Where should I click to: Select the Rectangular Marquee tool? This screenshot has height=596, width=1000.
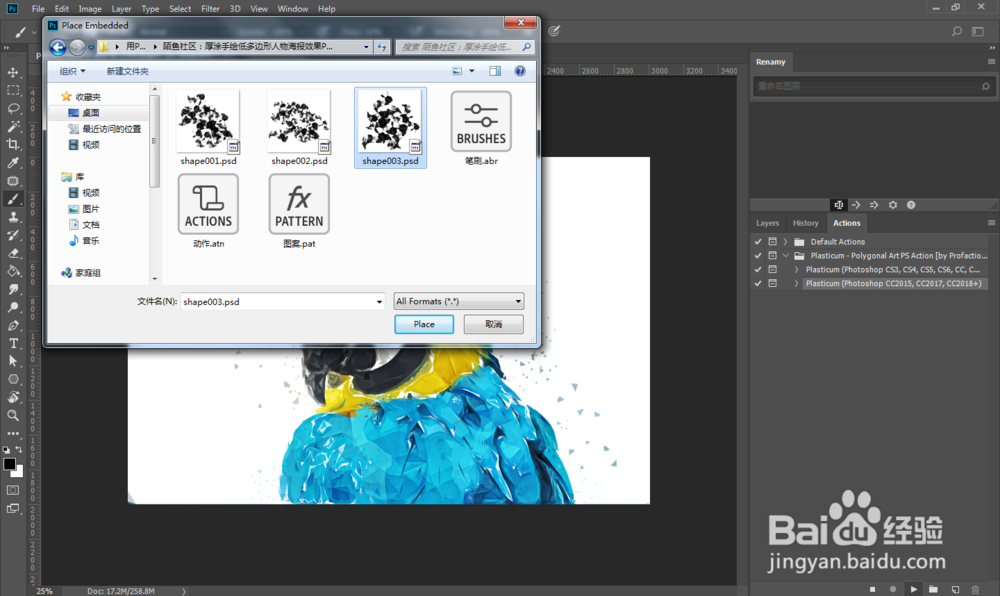(13, 91)
